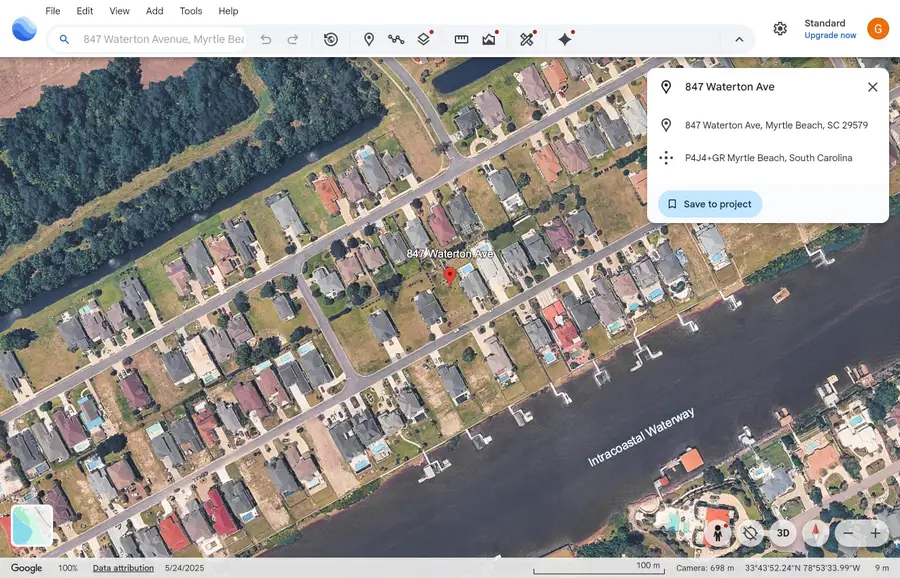Image resolution: width=900 pixels, height=578 pixels.
Task: Open the Tools menu
Action: (x=190, y=11)
